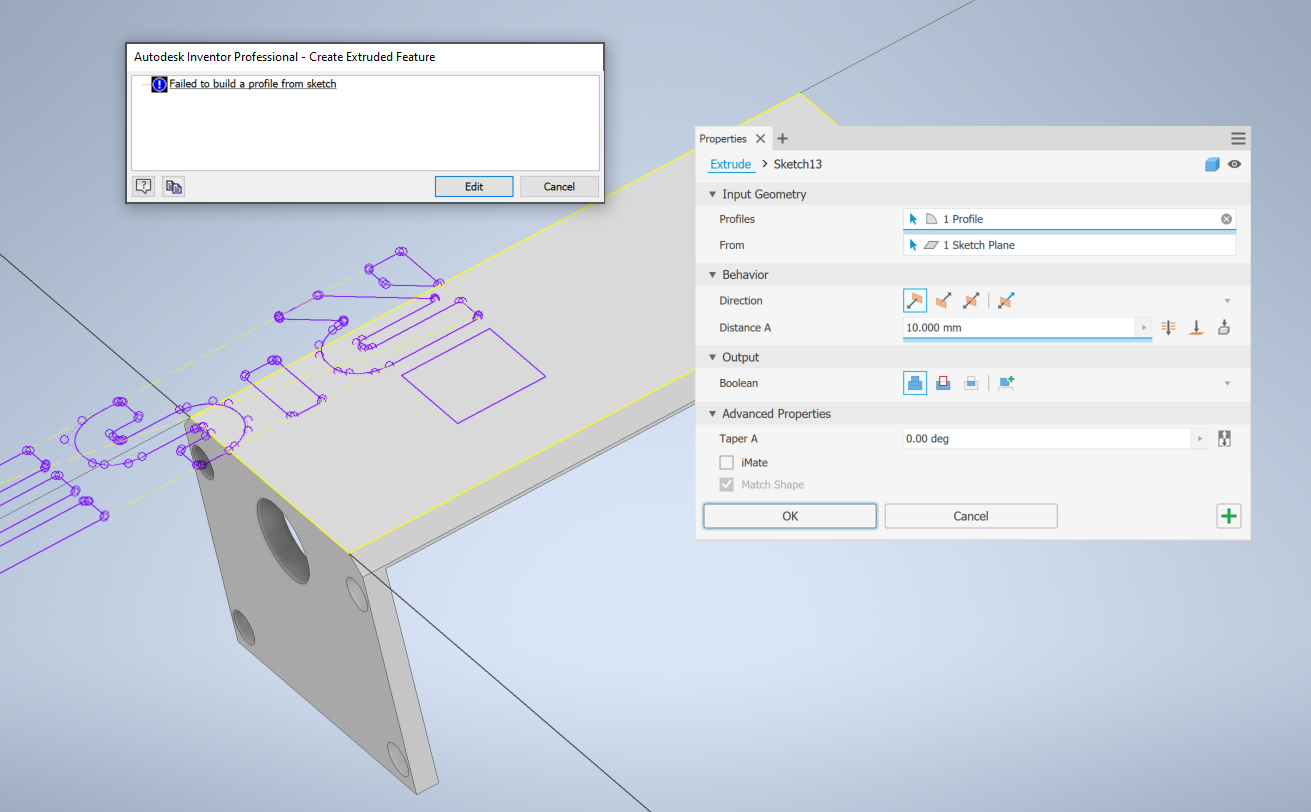The height and width of the screenshot is (812, 1311).
Task: Collapse the Input Geometry section
Action: (712, 194)
